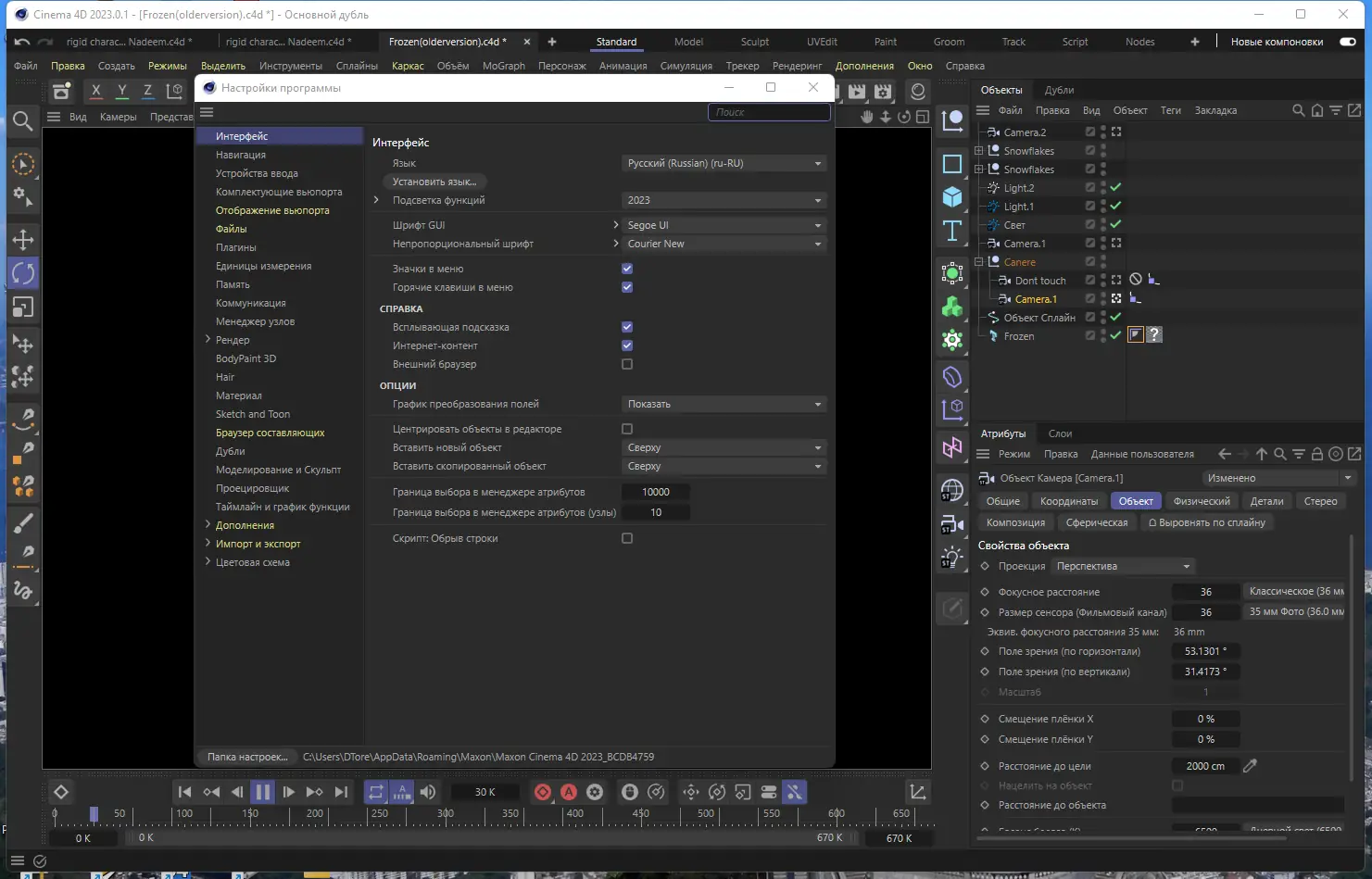Viewport: 1372px width, 879px height.
Task: Toggle timeline sound speaker icon
Action: click(x=428, y=792)
